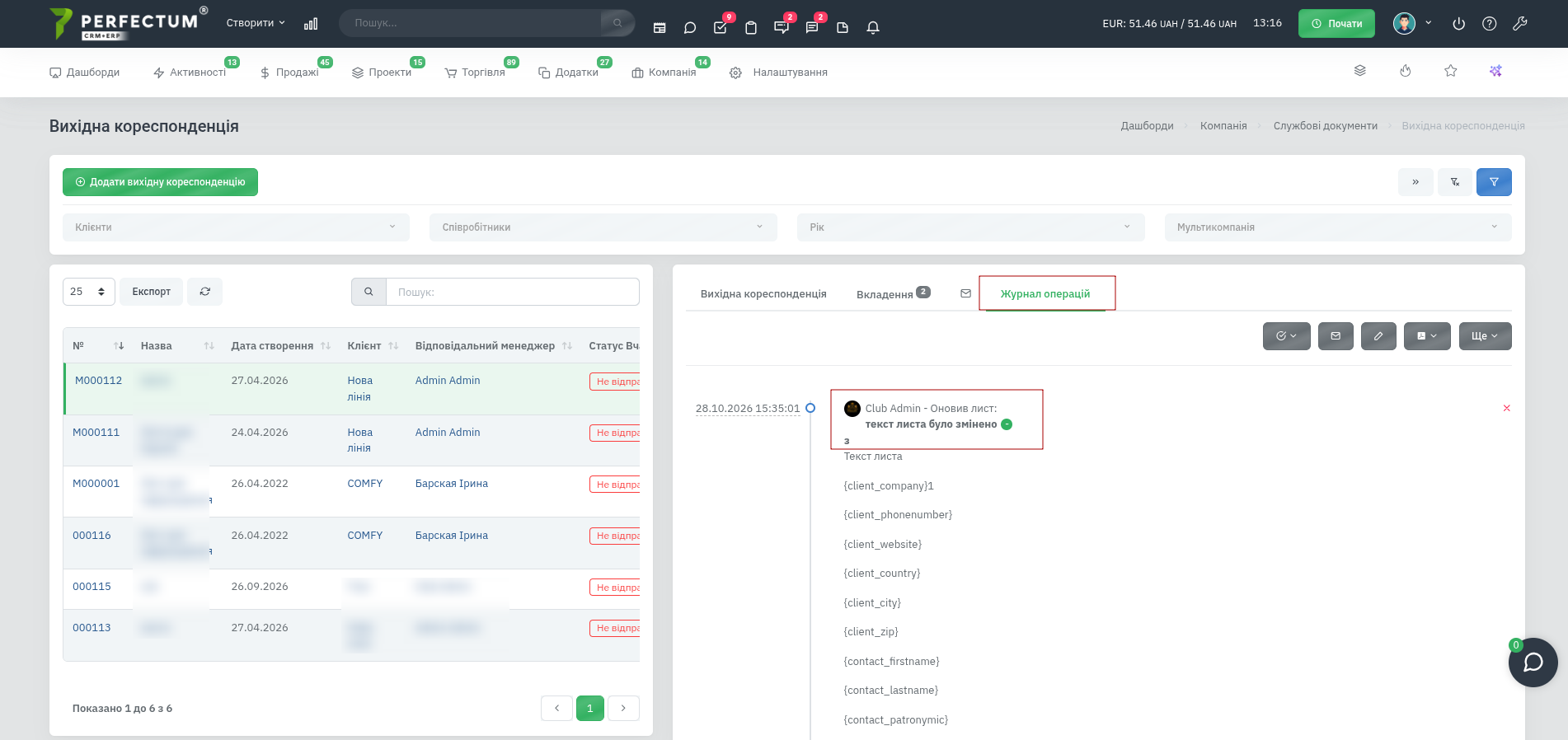Viewport: 1568px width, 740px height.
Task: Open the help question mark icon
Action: (1489, 24)
